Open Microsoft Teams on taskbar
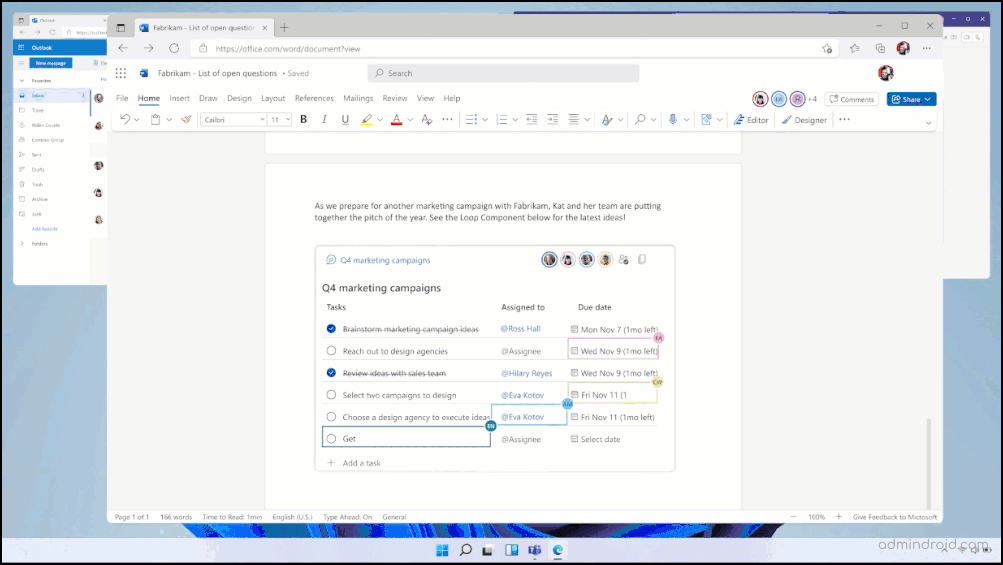This screenshot has height=565, width=1003. (x=534, y=550)
